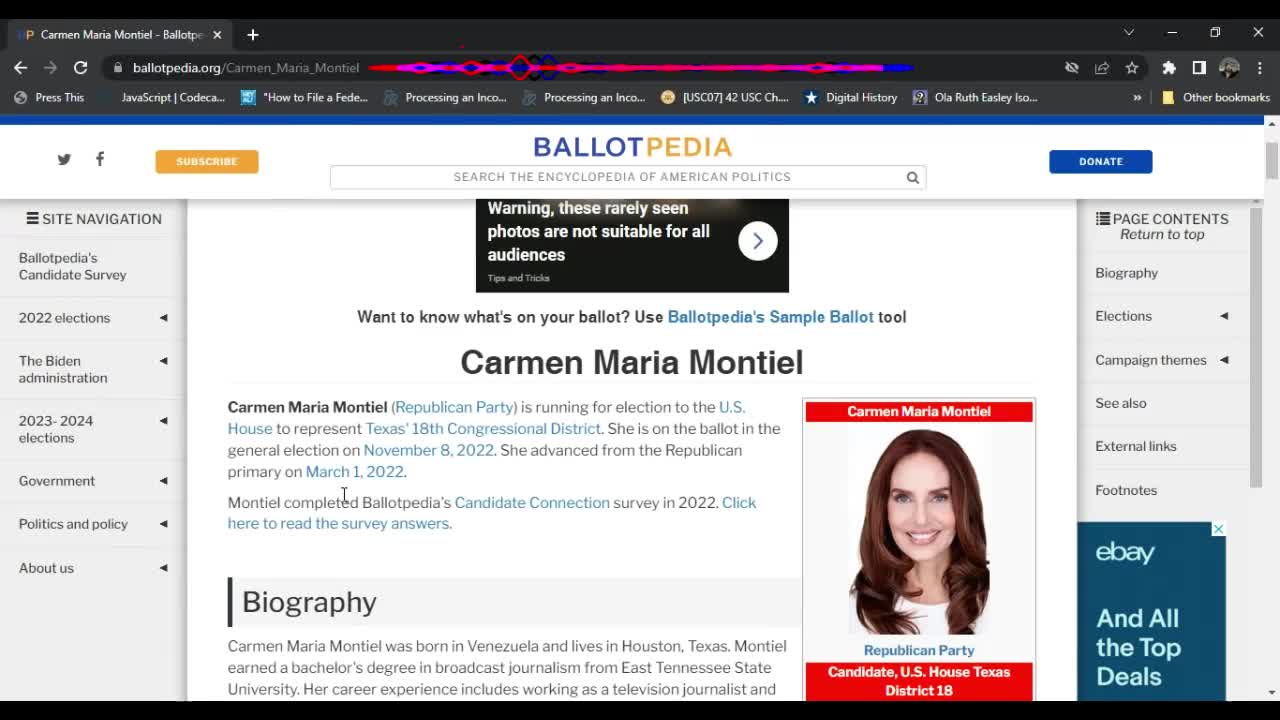The image size is (1280, 720).
Task: Close the Carmen Maria Montiel tab
Action: pos(217,34)
